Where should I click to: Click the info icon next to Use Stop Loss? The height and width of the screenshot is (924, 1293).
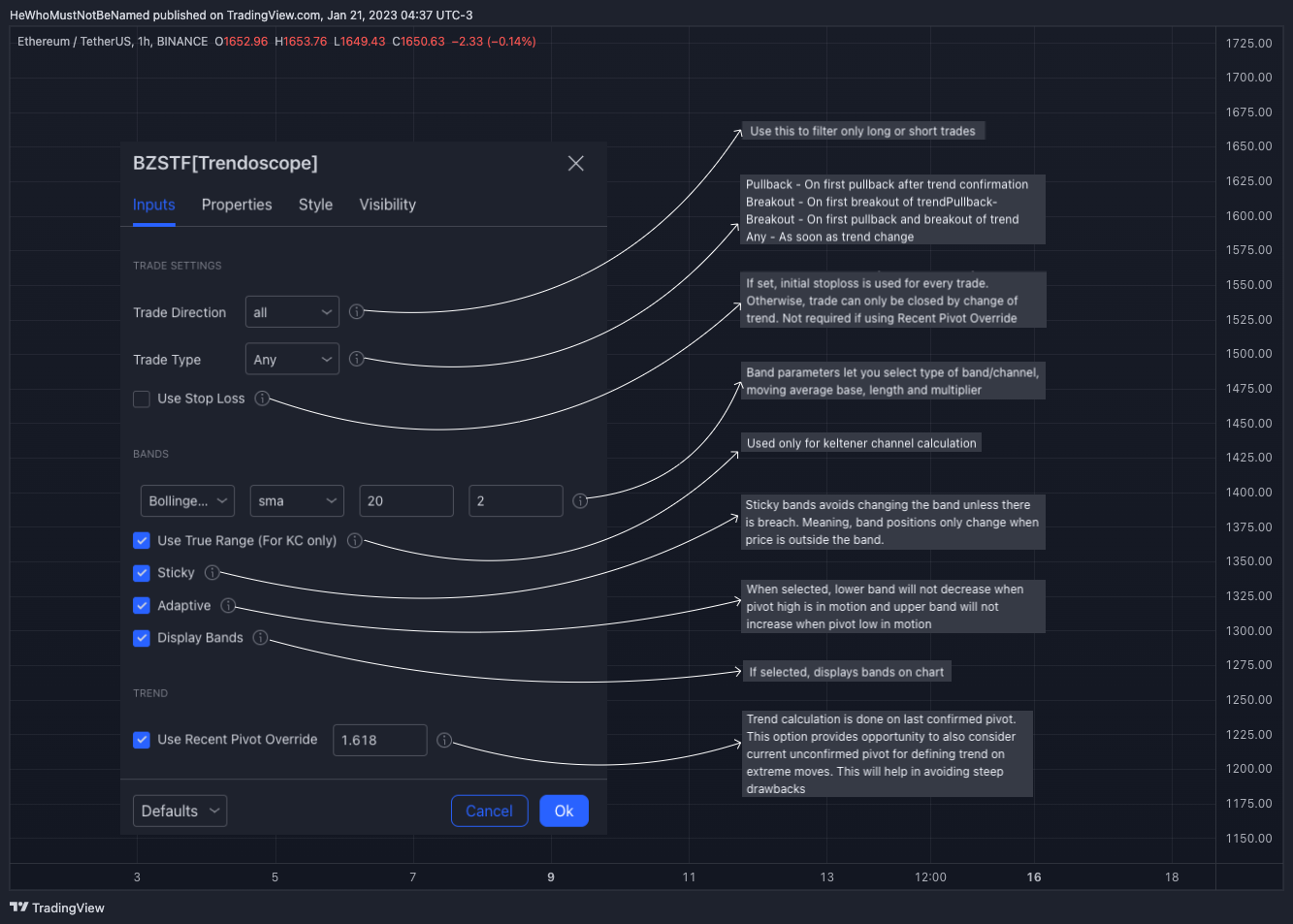point(262,398)
